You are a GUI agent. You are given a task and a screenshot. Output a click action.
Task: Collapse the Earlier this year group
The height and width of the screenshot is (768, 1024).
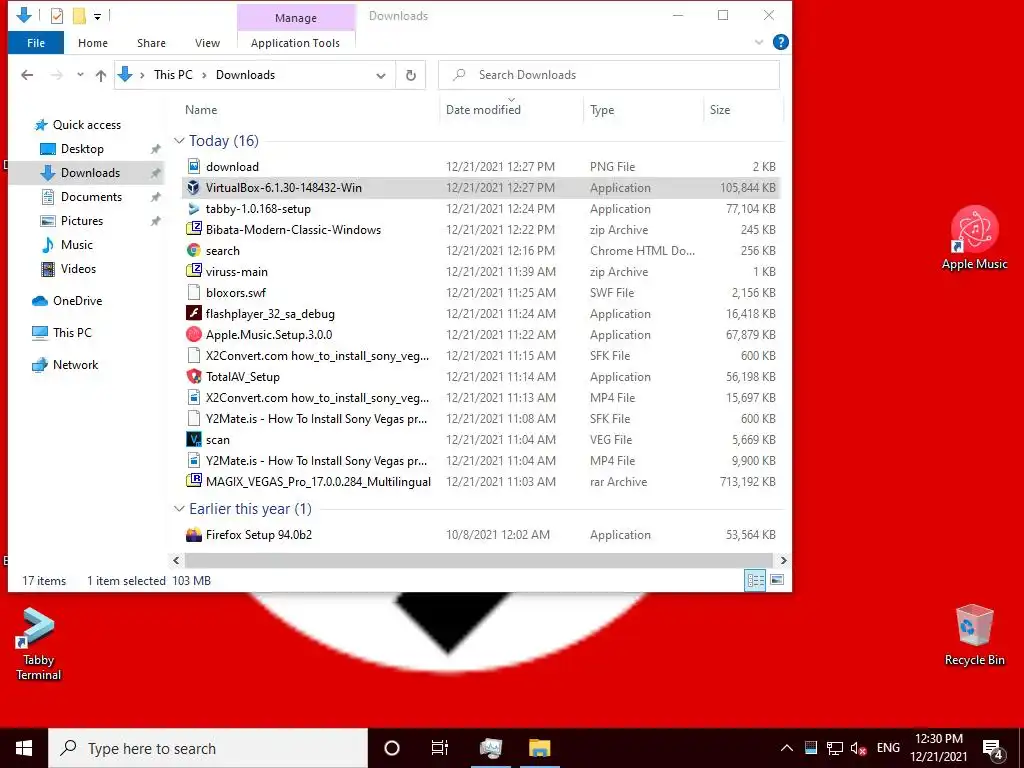pyautogui.click(x=179, y=509)
